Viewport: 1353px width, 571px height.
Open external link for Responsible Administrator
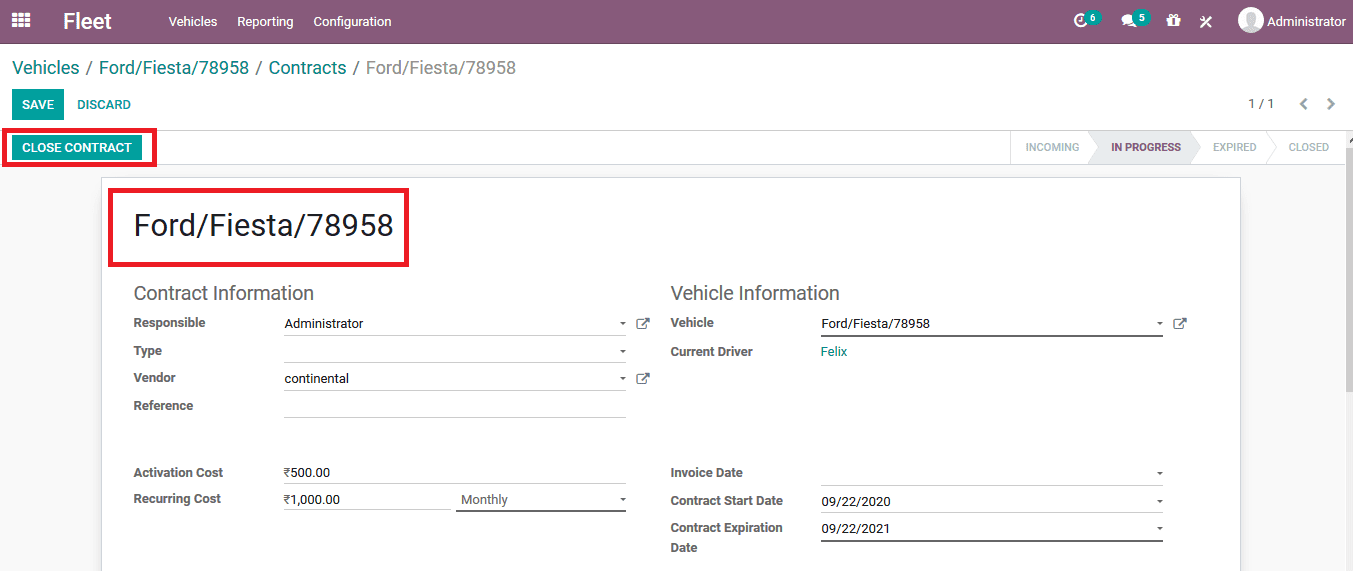click(643, 324)
